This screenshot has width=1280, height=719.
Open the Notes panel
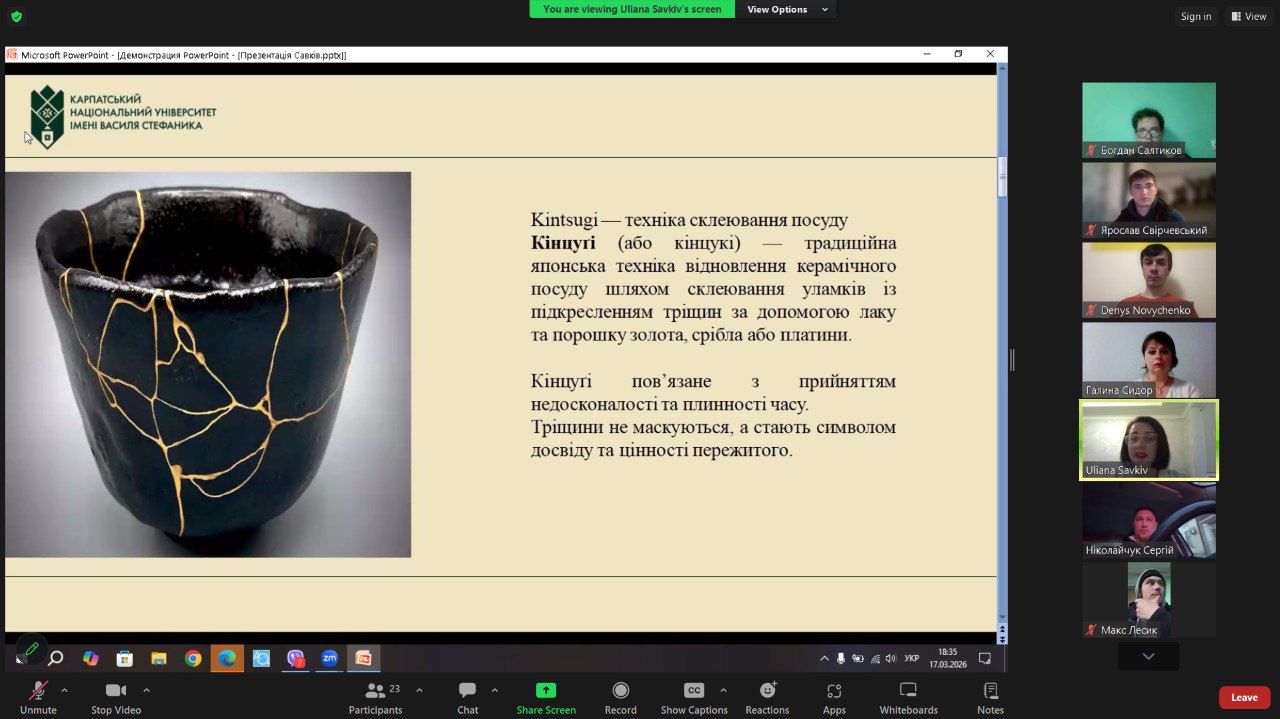(x=990, y=691)
